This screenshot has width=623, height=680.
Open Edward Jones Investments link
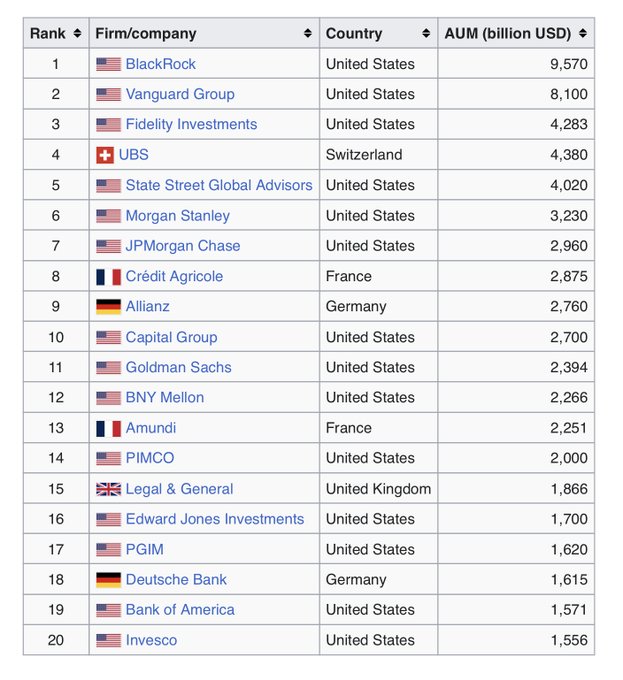(215, 519)
